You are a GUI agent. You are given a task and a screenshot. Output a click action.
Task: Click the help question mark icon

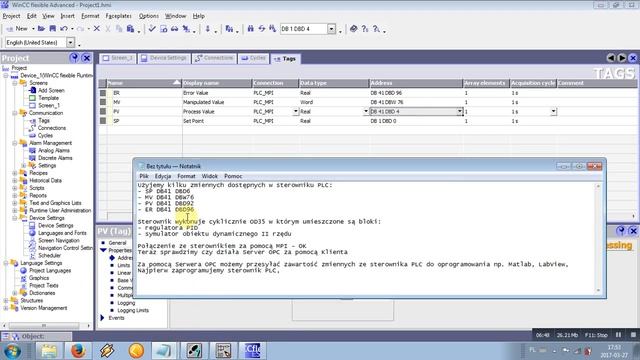(365, 29)
